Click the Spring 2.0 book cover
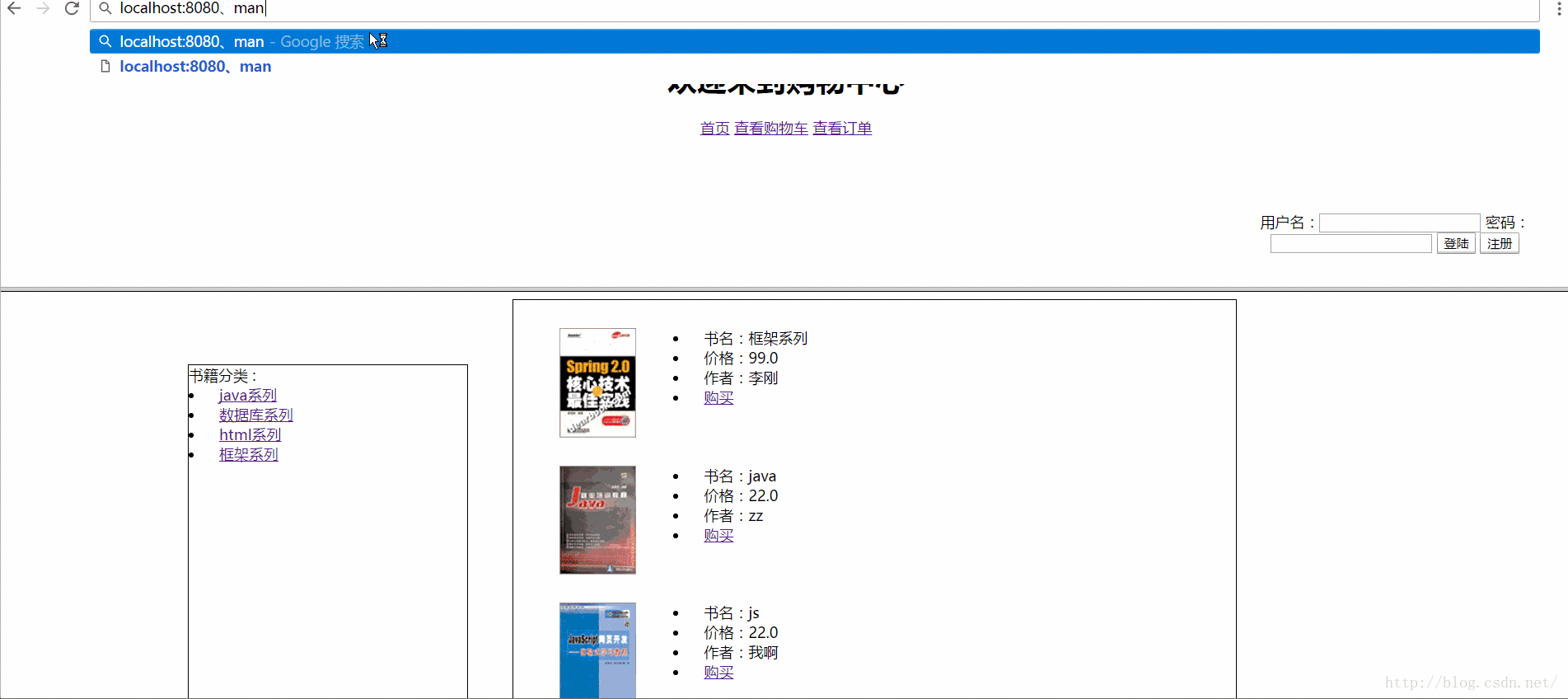This screenshot has height=699, width=1568. click(x=597, y=382)
